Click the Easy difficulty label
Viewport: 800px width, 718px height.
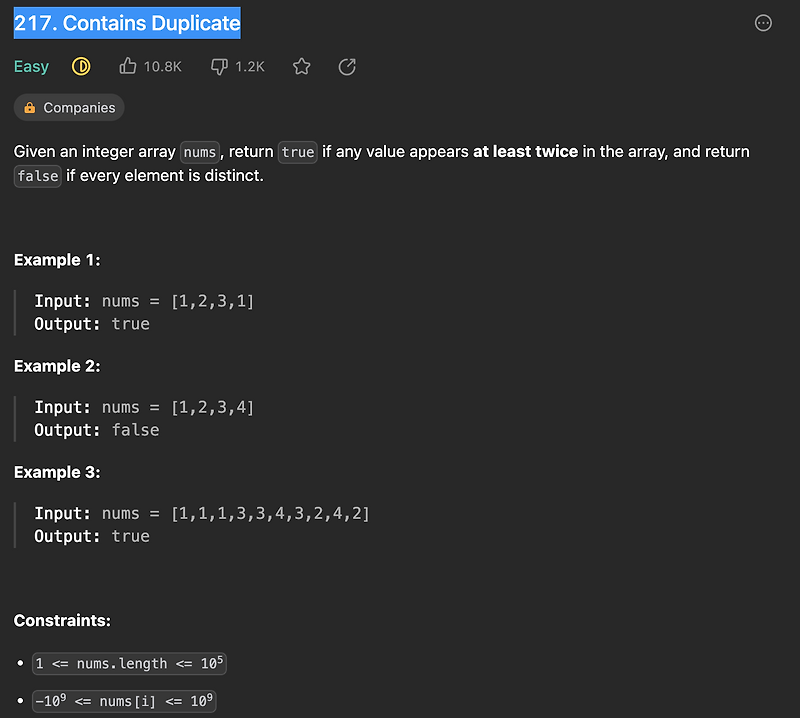click(31, 66)
